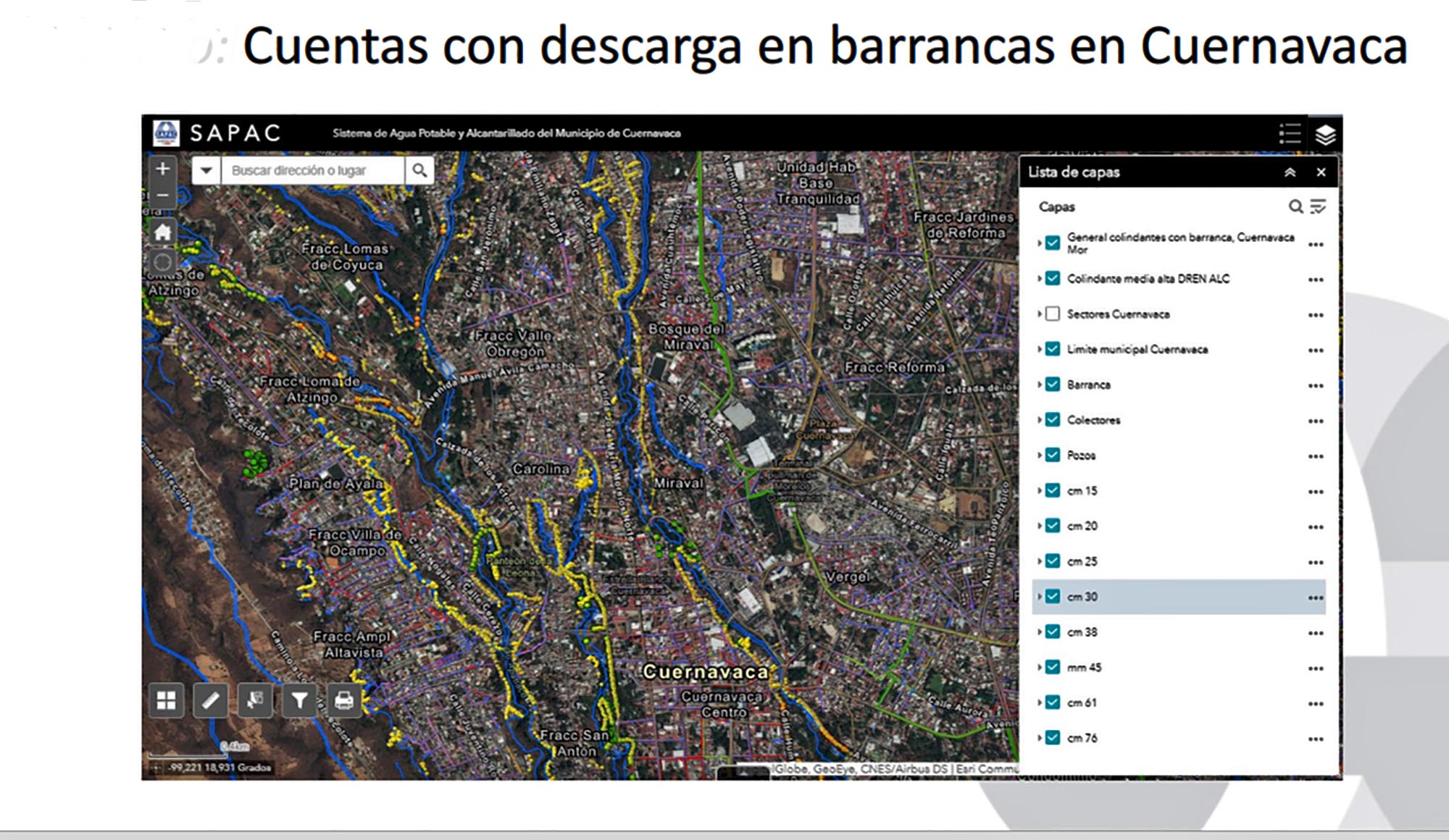Viewport: 1449px width, 840px height.
Task: Zoom out on the map
Action: 163,196
